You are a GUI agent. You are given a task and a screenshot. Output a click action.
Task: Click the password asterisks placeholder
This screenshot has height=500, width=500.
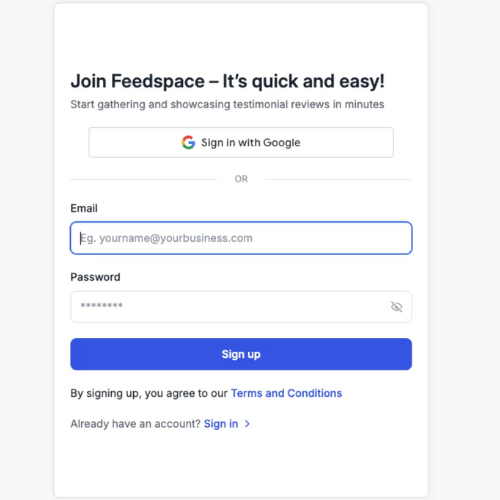tap(102, 305)
